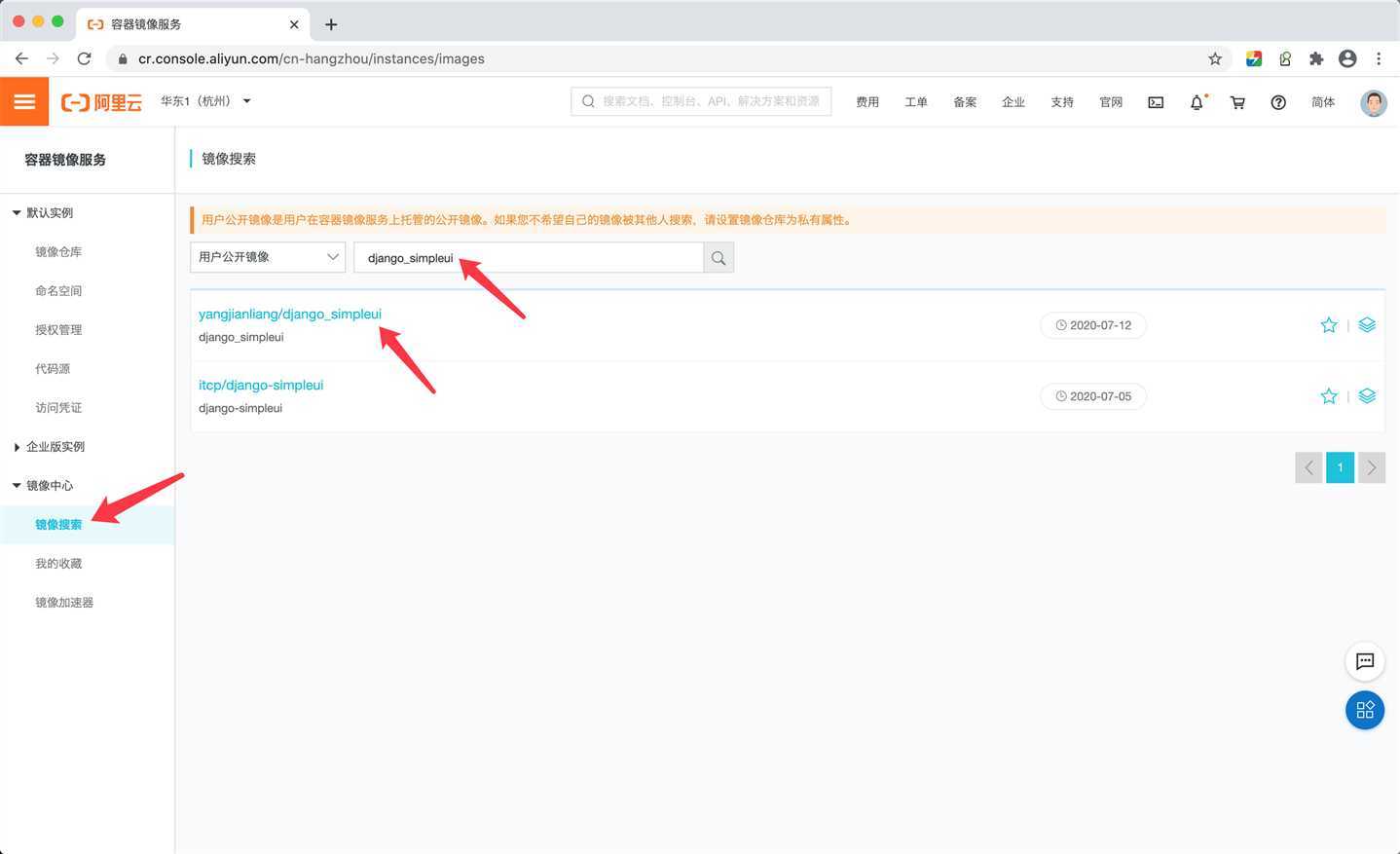Go to previous results page
This screenshot has width=1400, height=854.
tap(1308, 467)
